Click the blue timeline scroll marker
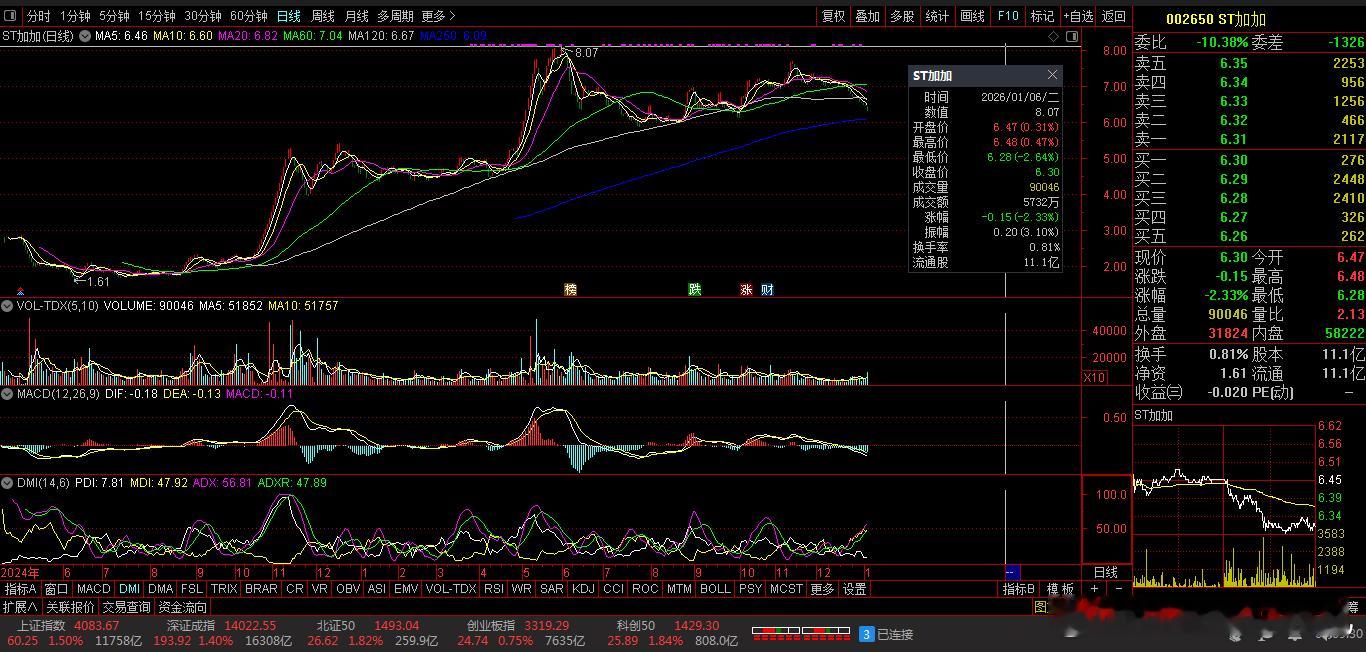Image resolution: width=1366 pixels, height=652 pixels. 1011,572
